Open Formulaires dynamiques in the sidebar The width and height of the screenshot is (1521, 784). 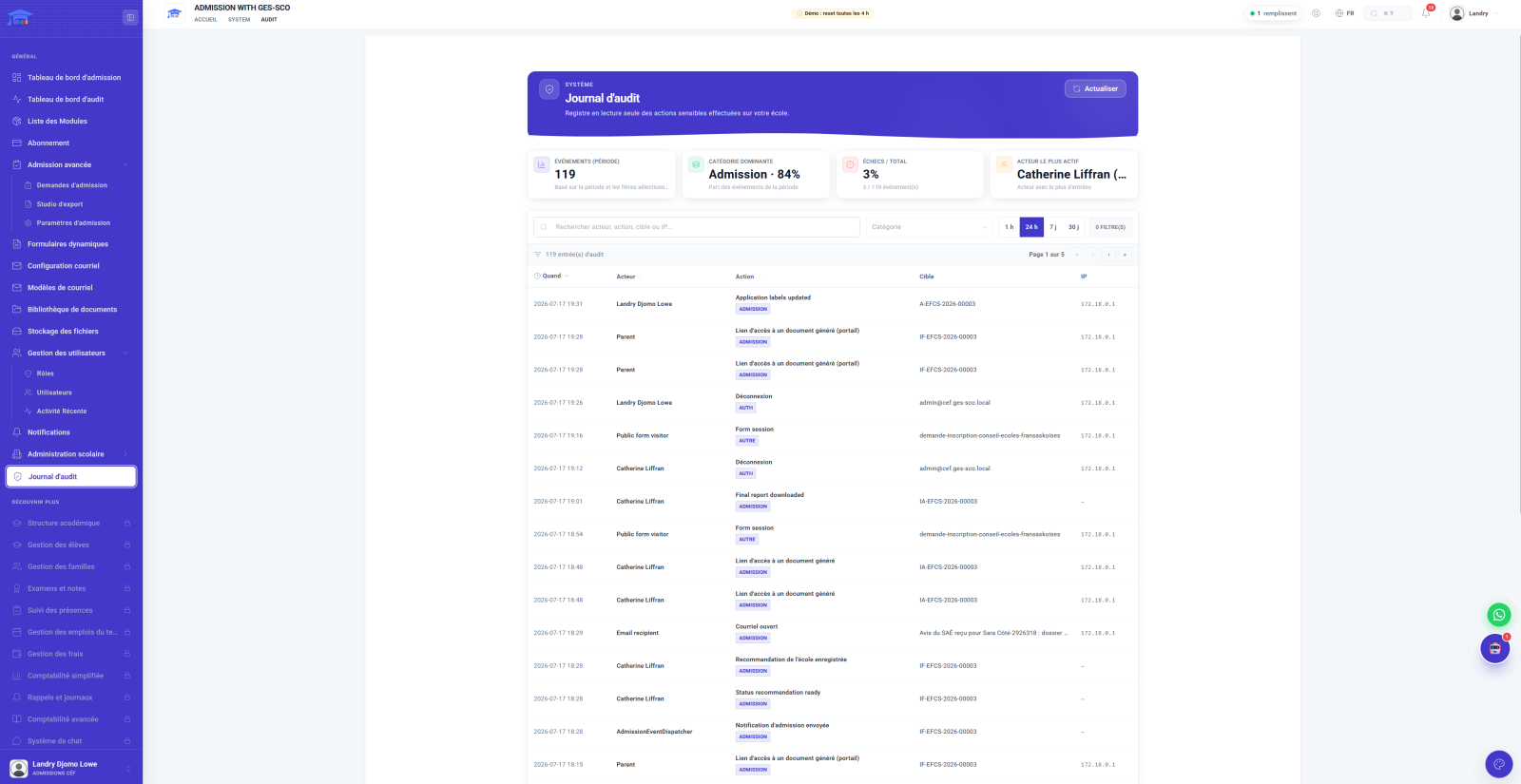point(71,244)
